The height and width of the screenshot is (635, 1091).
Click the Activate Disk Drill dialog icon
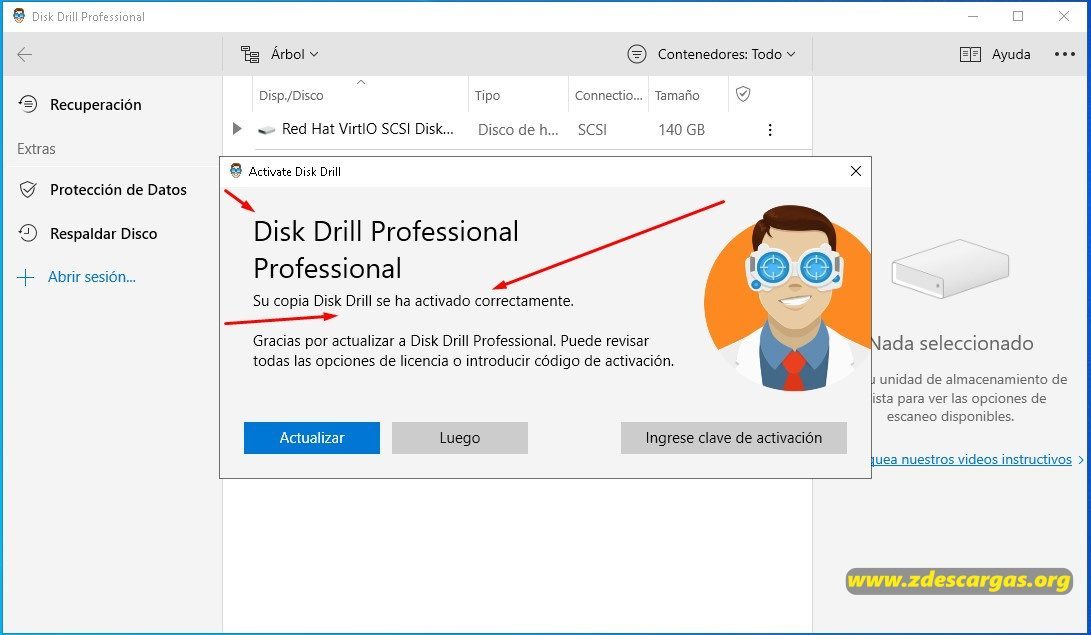coord(236,171)
